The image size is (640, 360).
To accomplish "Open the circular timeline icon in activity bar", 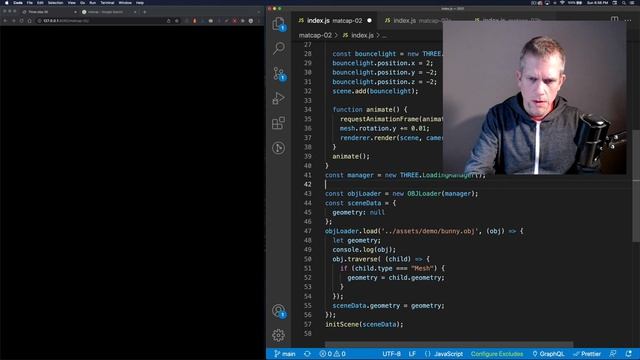I will click(279, 148).
